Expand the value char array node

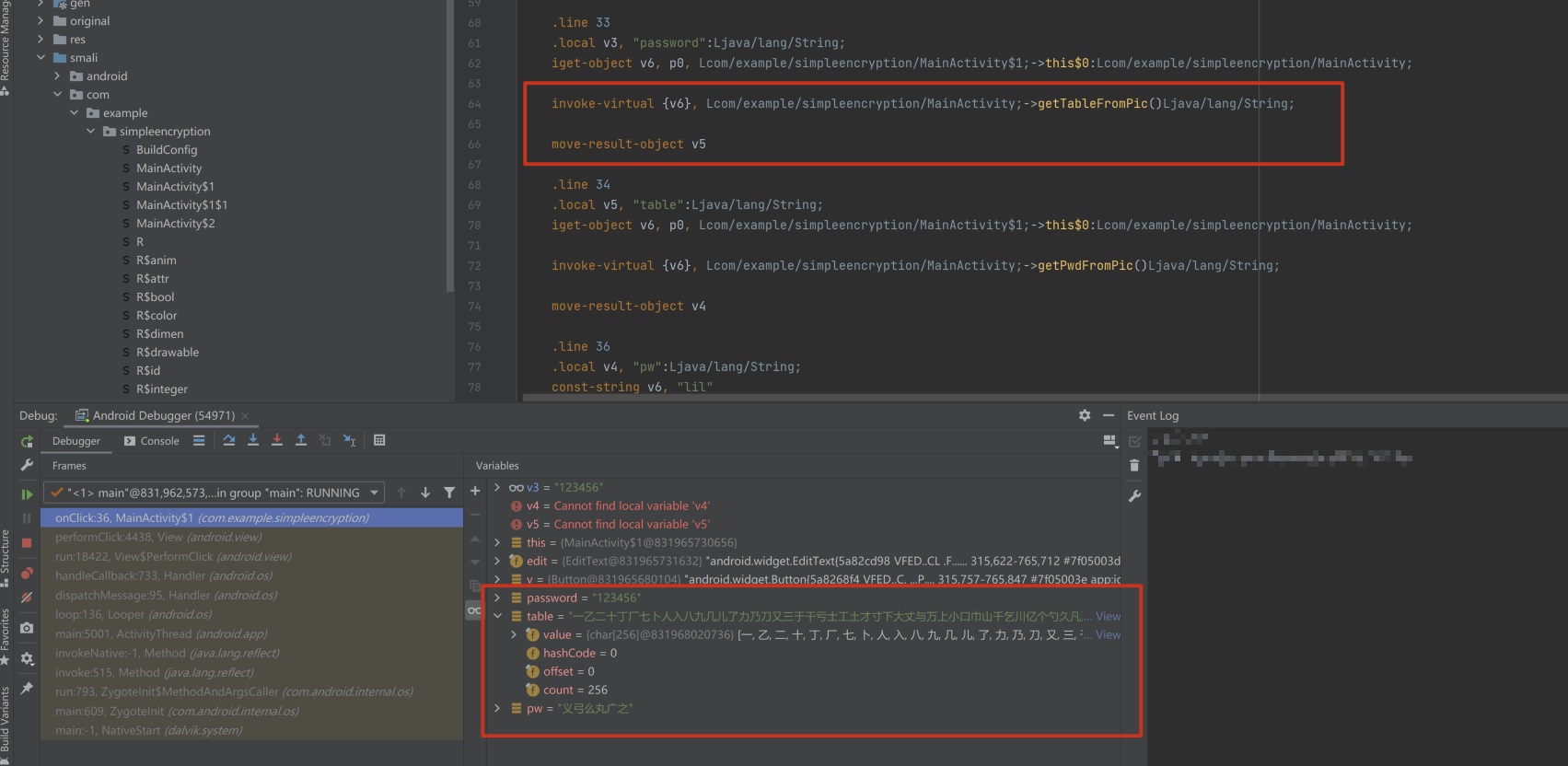[514, 634]
